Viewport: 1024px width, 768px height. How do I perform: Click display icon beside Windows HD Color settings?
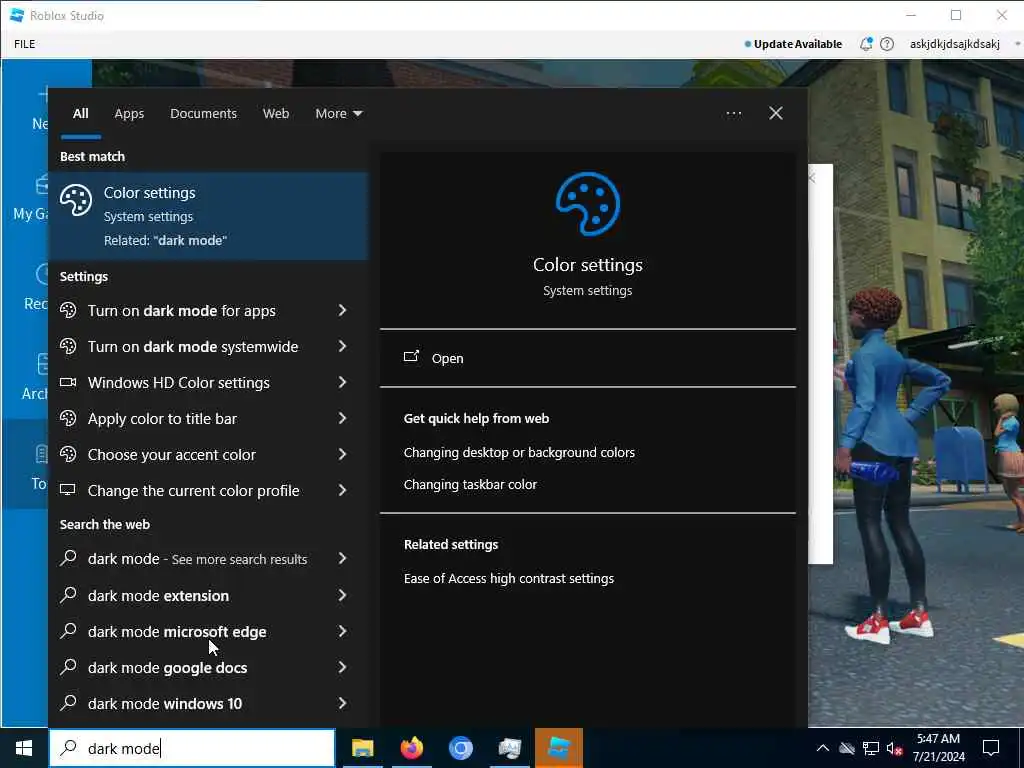pyautogui.click(x=68, y=382)
